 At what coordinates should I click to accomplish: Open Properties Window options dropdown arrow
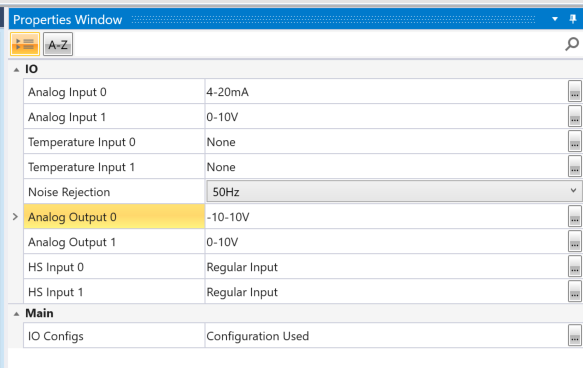[555, 19]
